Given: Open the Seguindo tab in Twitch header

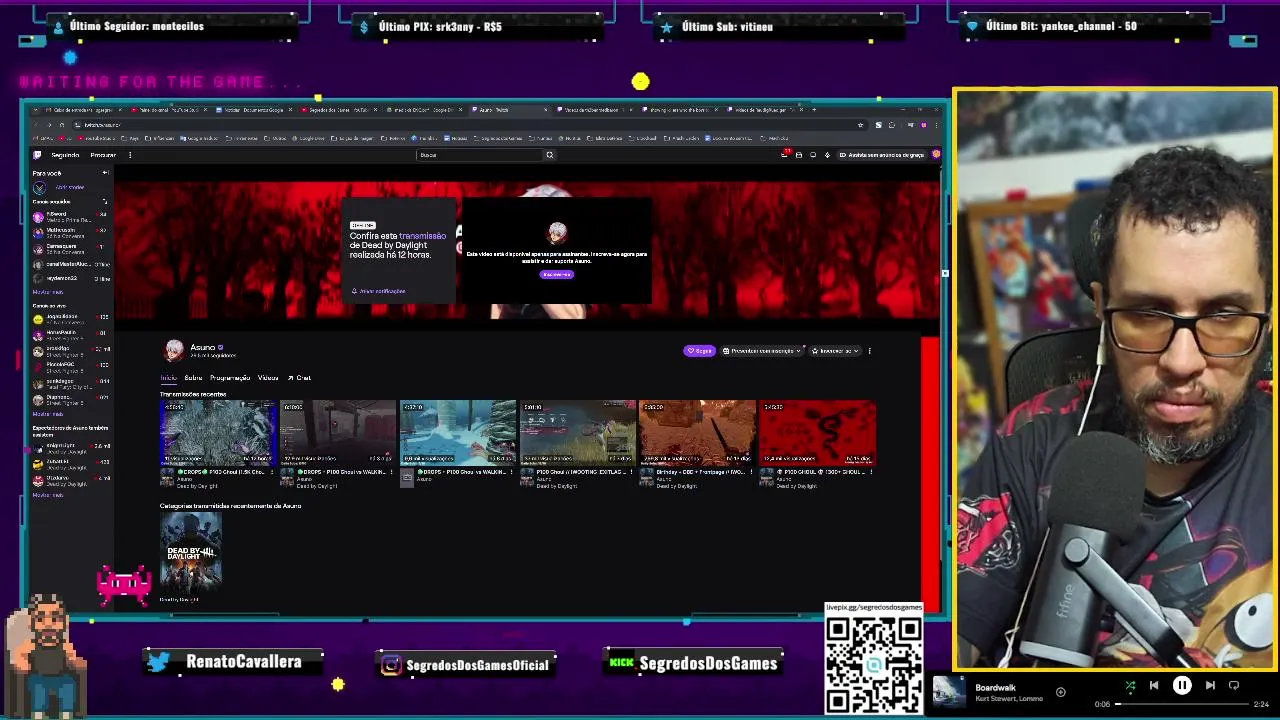Looking at the screenshot, I should coord(65,155).
